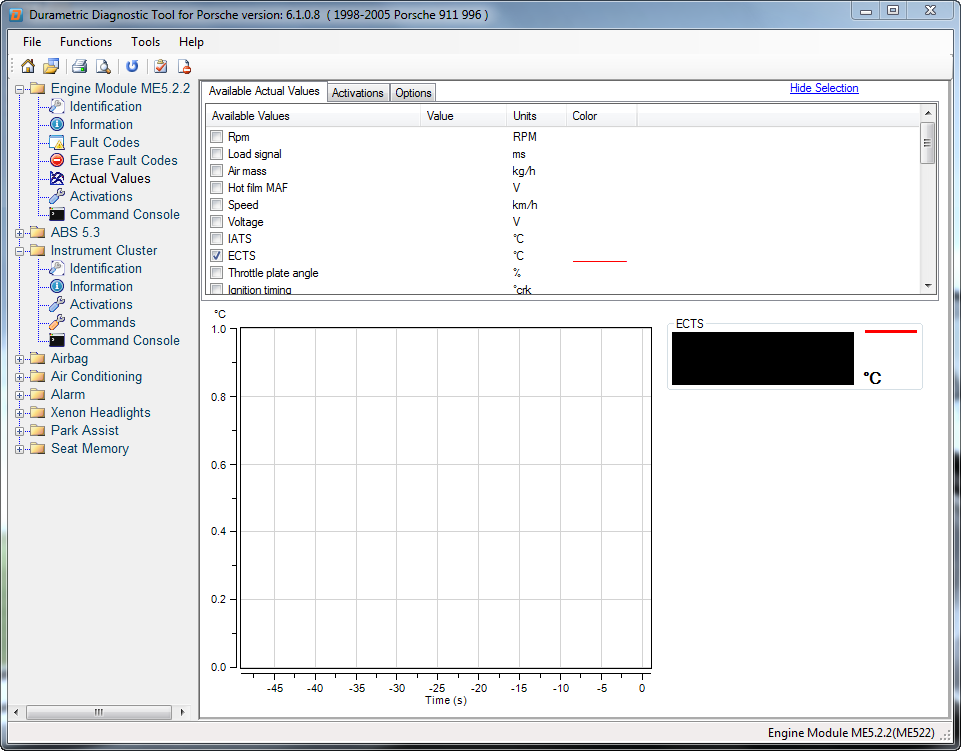
Task: Click the Value column header
Action: pos(463,116)
